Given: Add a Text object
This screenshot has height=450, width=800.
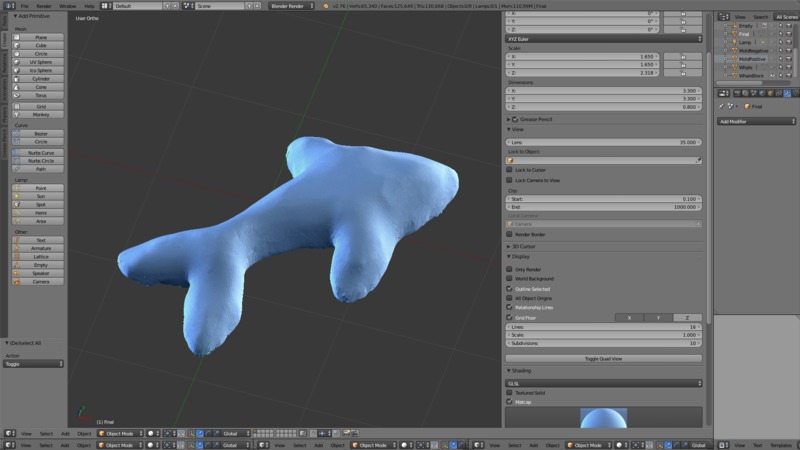Looking at the screenshot, I should 38,240.
